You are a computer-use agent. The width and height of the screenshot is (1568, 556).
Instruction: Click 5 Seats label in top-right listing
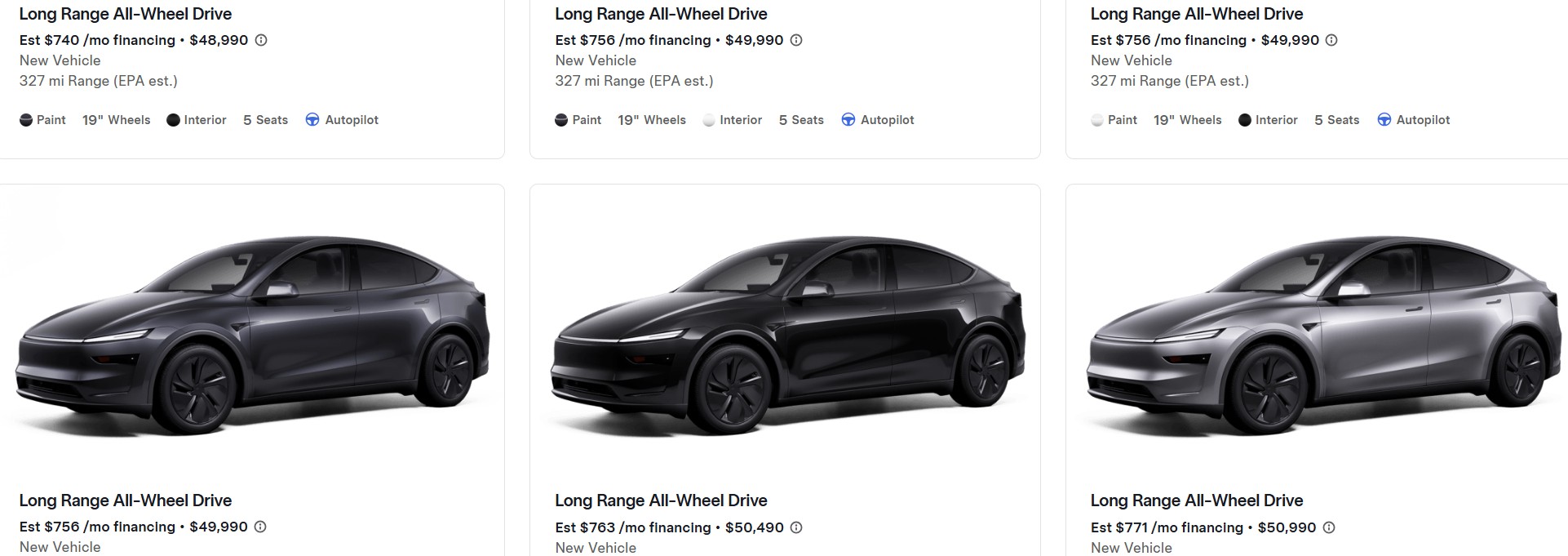(1337, 120)
